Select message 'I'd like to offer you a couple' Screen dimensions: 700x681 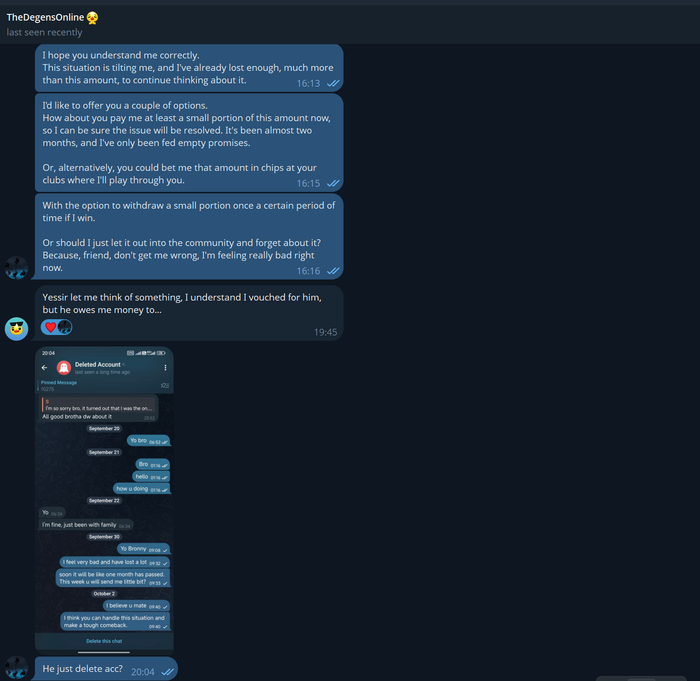(189, 142)
